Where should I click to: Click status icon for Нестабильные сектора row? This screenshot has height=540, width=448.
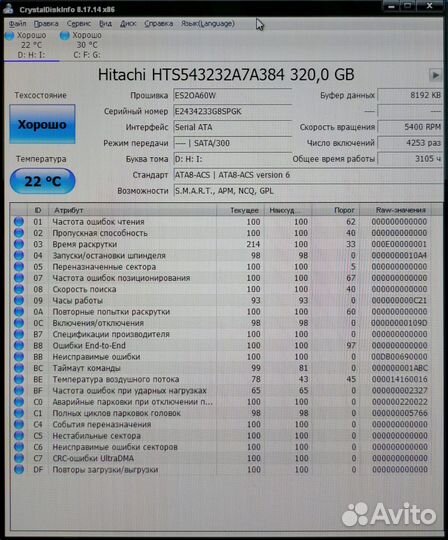point(19,436)
